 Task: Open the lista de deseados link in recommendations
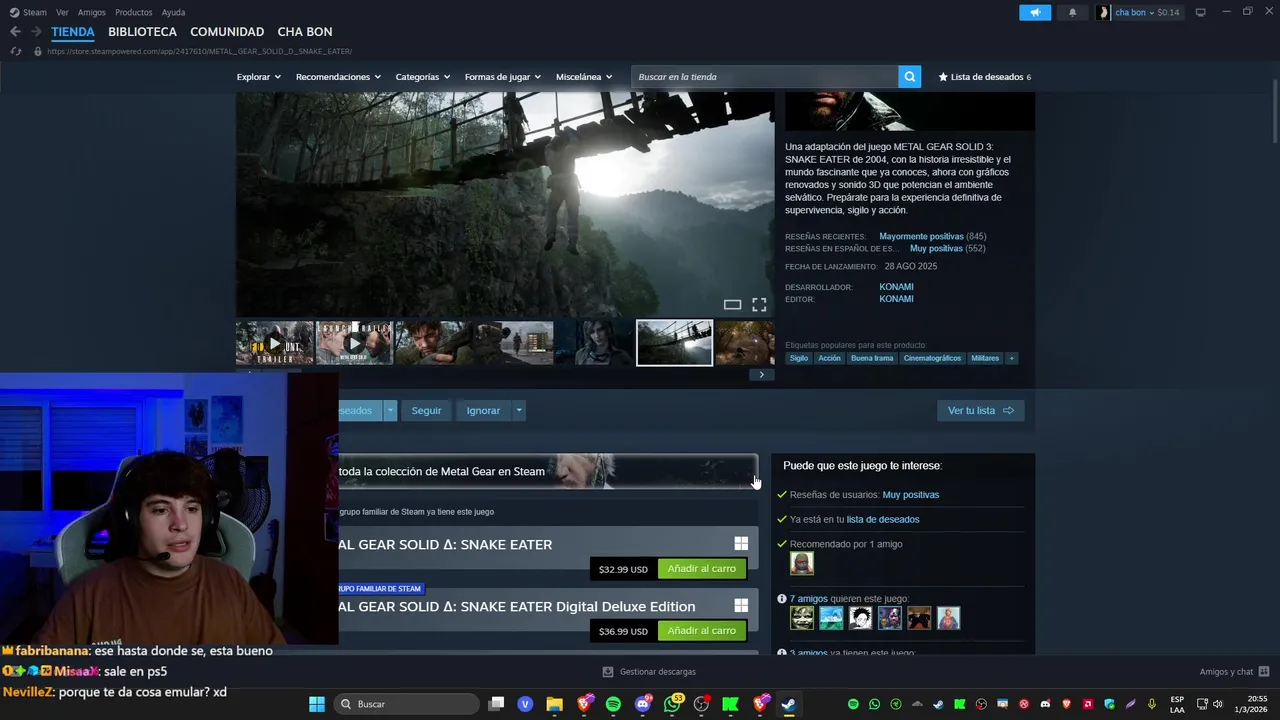[x=883, y=519]
